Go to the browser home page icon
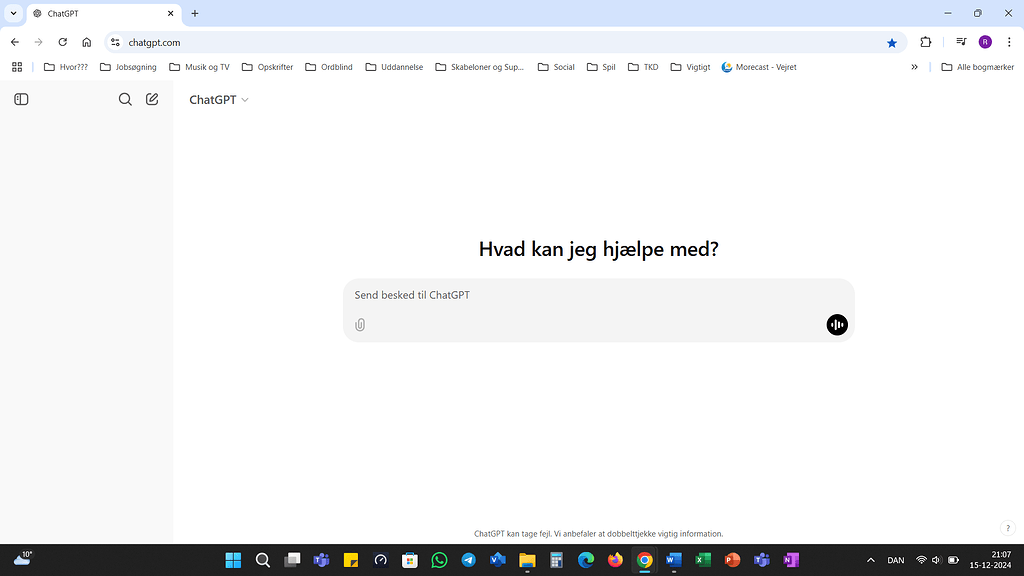The image size is (1024, 576). 87,42
